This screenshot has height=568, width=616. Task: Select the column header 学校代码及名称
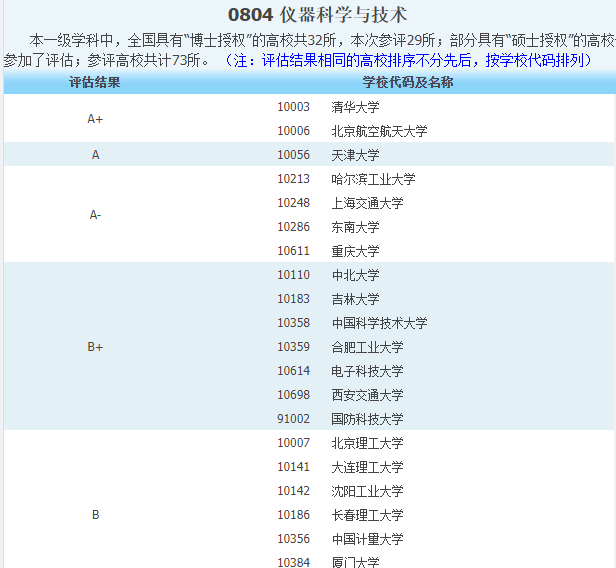(408, 82)
